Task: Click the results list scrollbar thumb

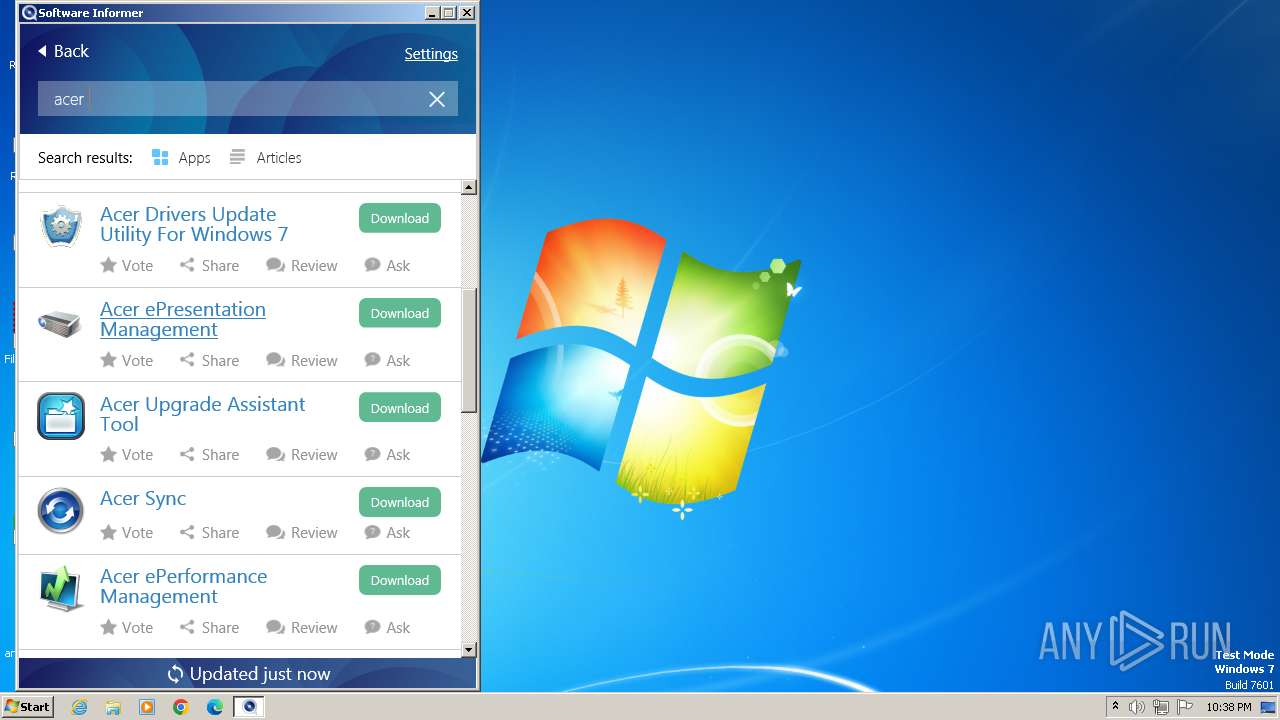Action: (x=469, y=350)
